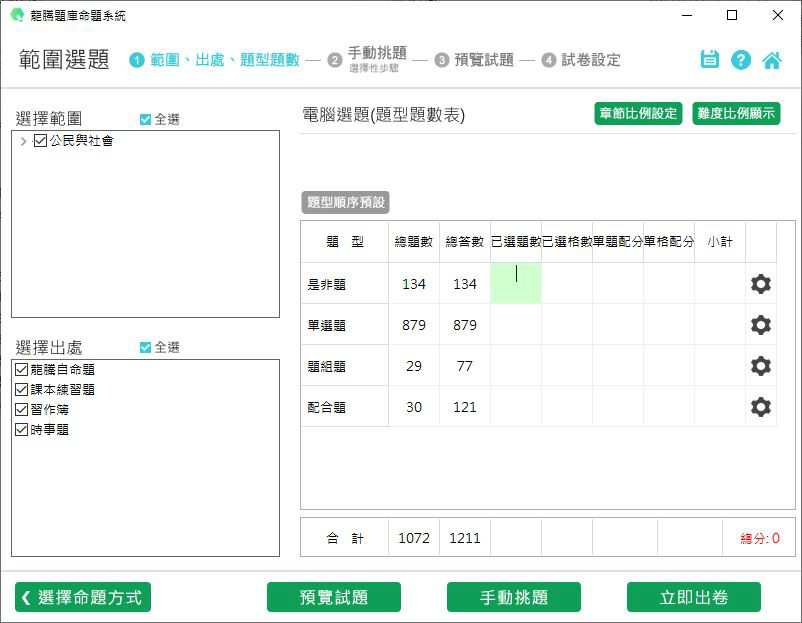802x623 pixels.
Task: Uncheck 時事題 source checkbox
Action: point(21,430)
